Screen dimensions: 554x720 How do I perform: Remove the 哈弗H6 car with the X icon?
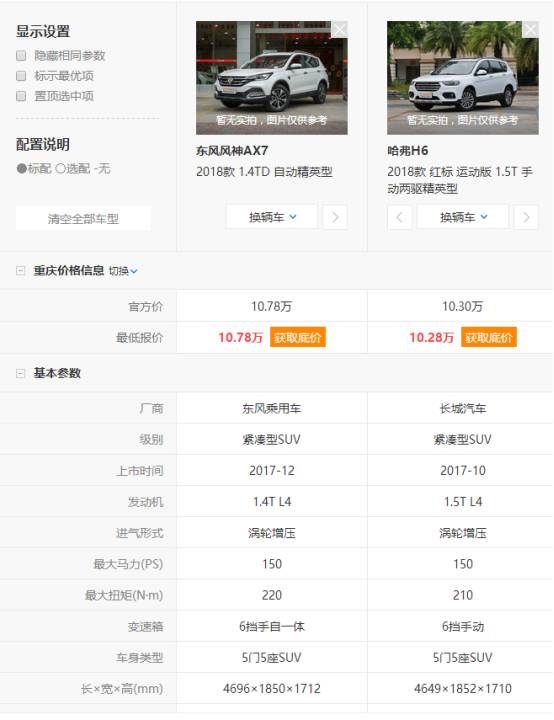click(530, 30)
